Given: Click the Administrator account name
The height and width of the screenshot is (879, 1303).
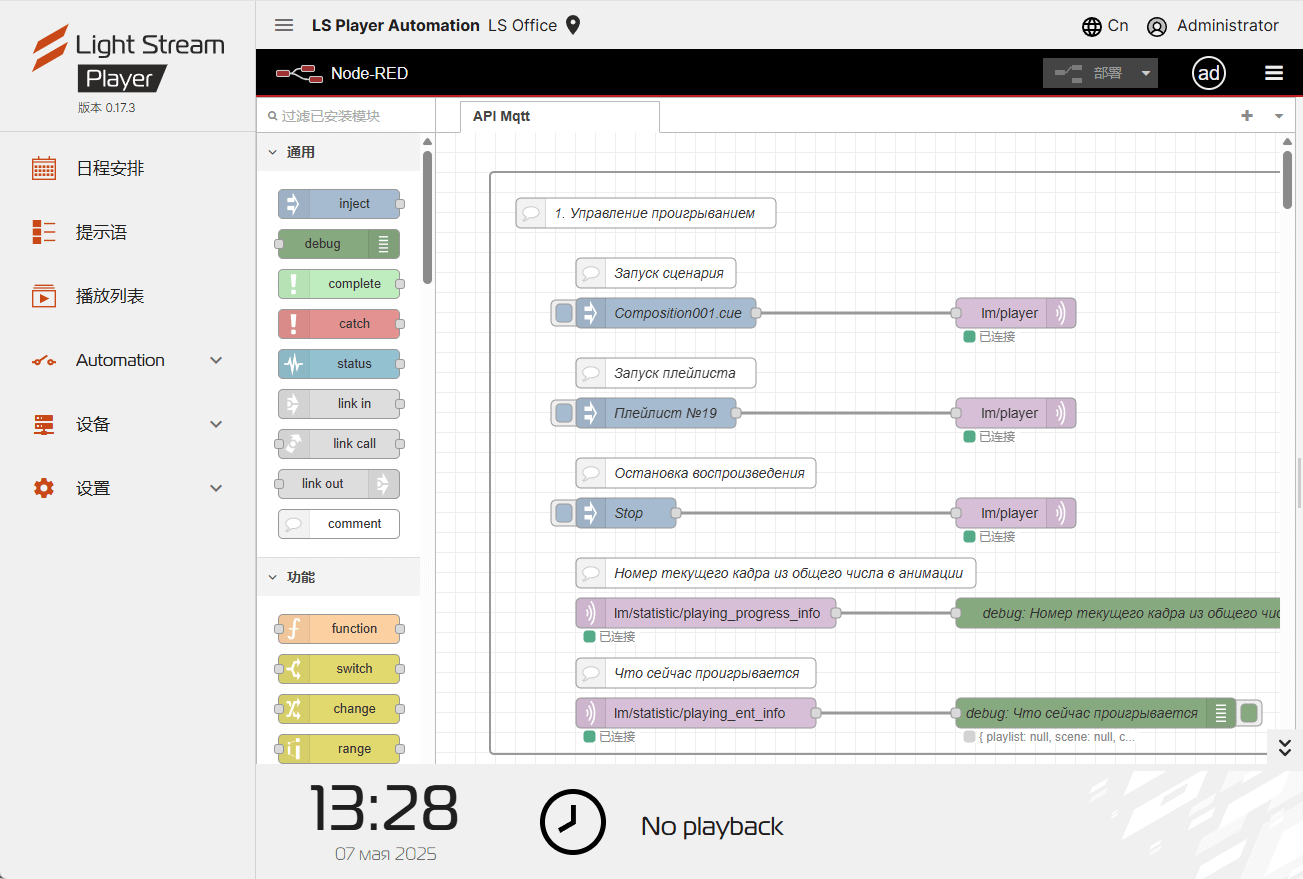Looking at the screenshot, I should point(1228,26).
